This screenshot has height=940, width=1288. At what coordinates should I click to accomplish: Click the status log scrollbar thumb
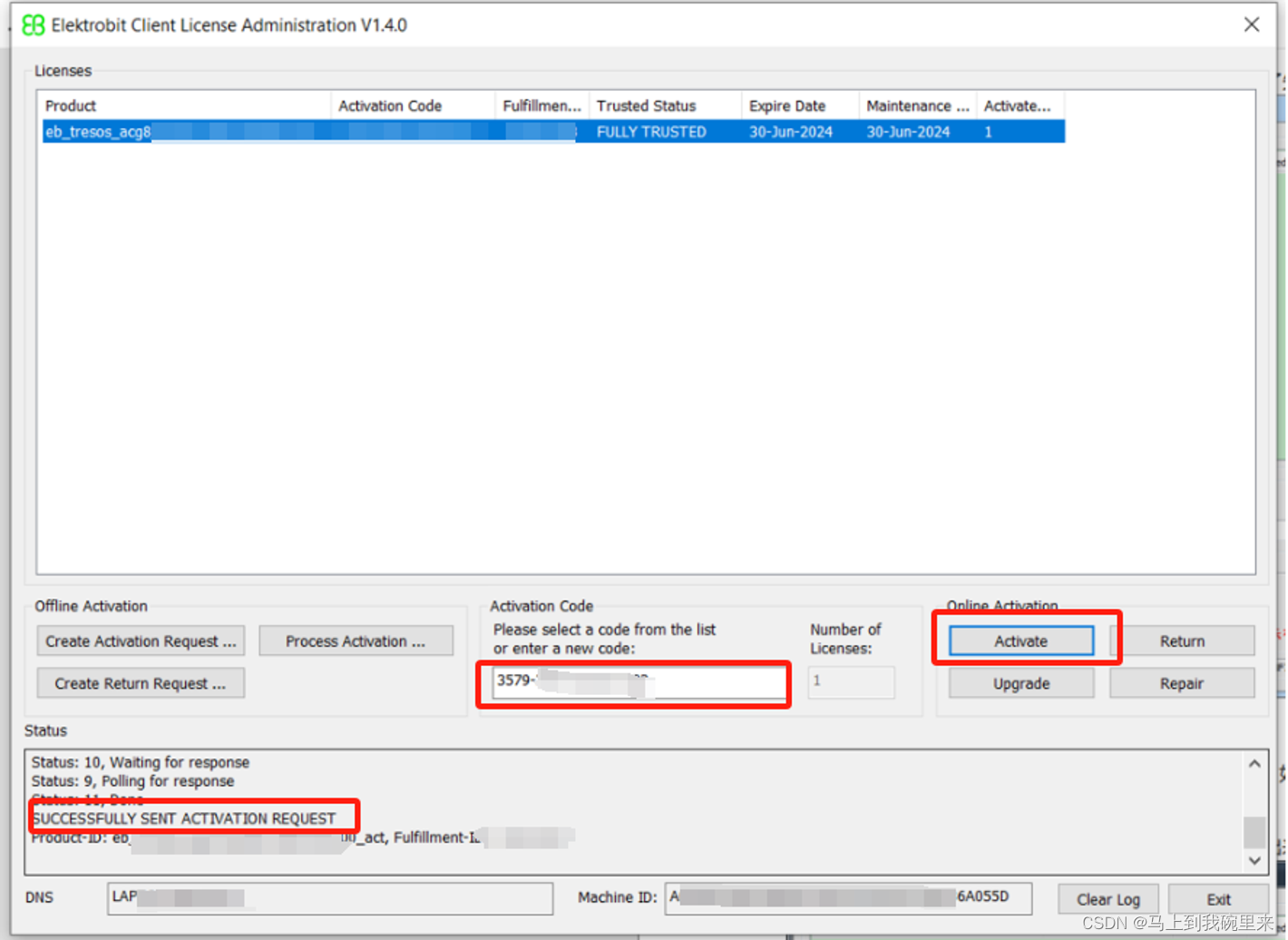[x=1254, y=831]
